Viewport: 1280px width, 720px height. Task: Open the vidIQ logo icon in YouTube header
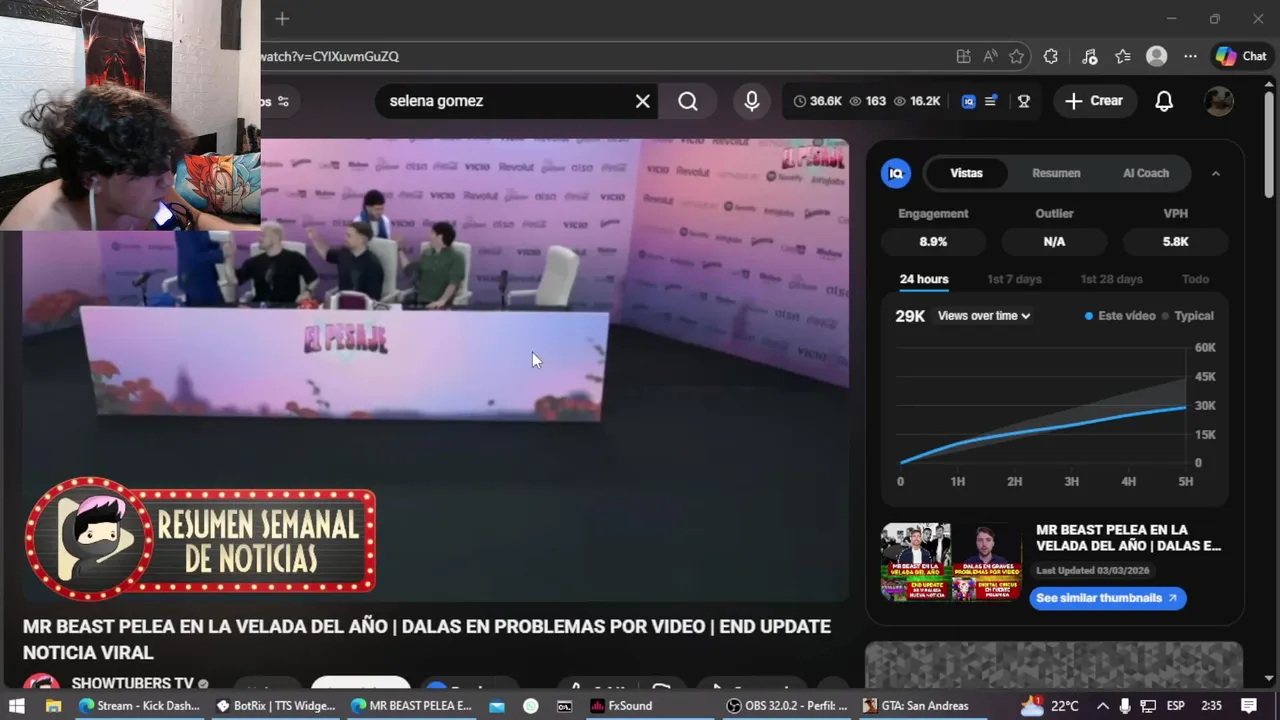coord(968,101)
